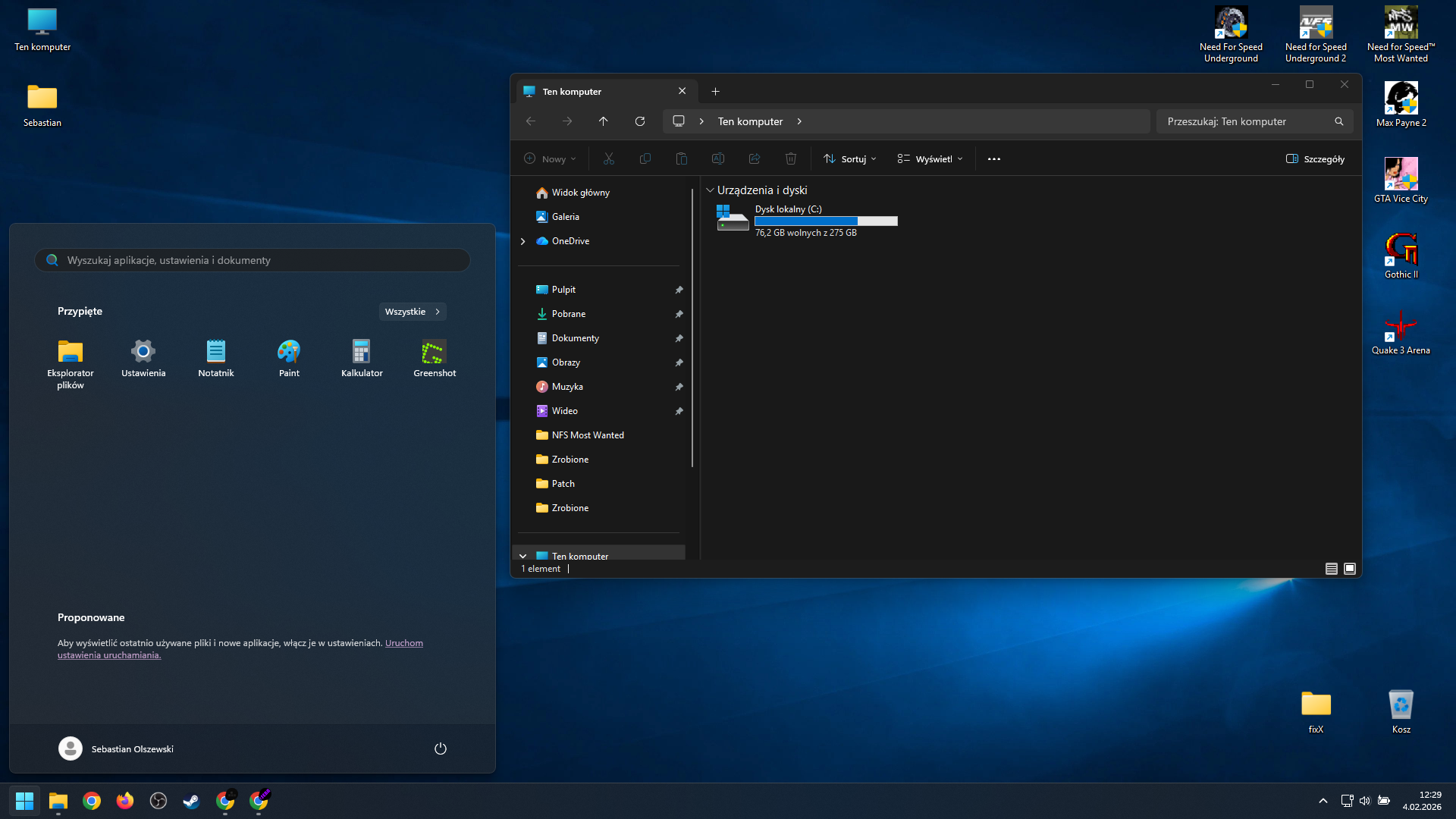Open Steam from the taskbar
1456x819 pixels.
pos(191,801)
